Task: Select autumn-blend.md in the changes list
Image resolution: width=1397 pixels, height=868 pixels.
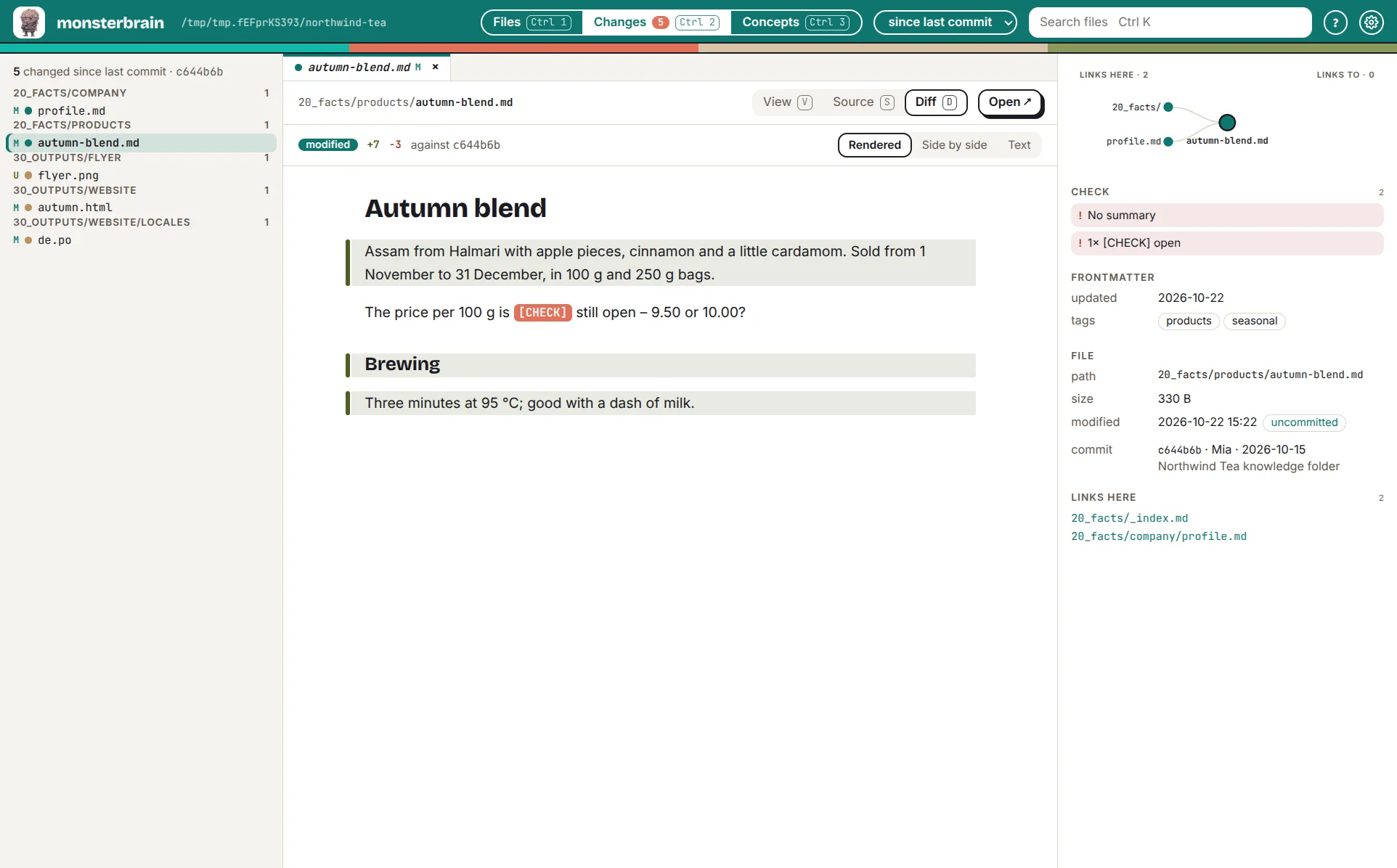Action: (142, 143)
